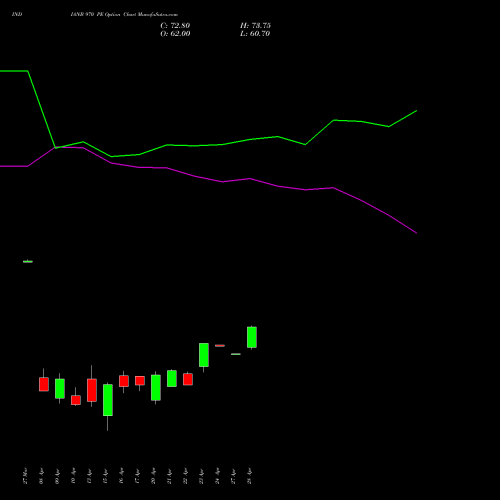
Task: Select the tall green candle above 23 Apr
Action: [204, 355]
